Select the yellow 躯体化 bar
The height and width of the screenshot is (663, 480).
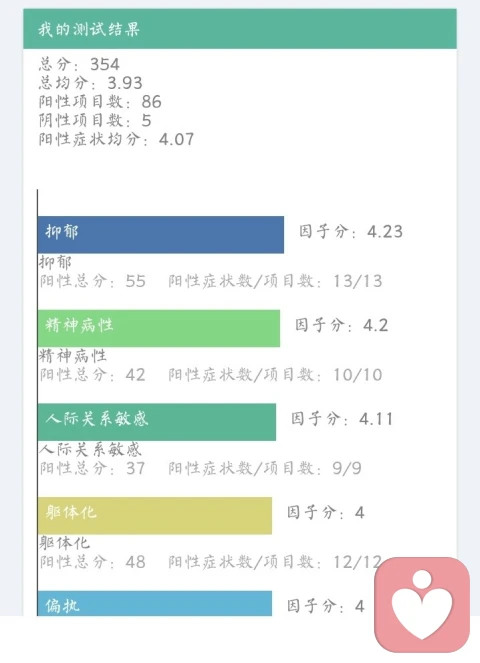[x=155, y=515]
